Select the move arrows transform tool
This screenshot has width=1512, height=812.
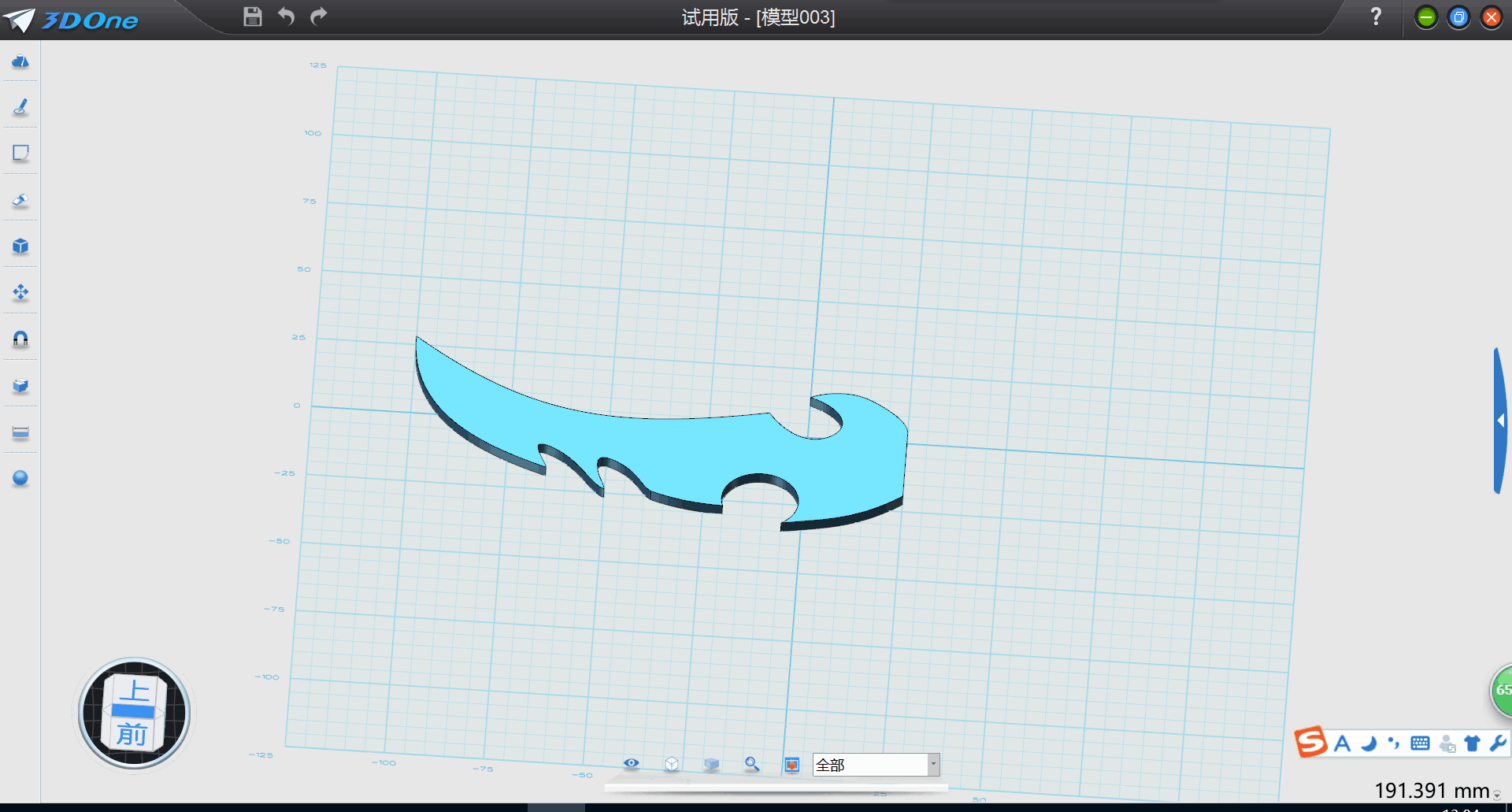click(20, 293)
